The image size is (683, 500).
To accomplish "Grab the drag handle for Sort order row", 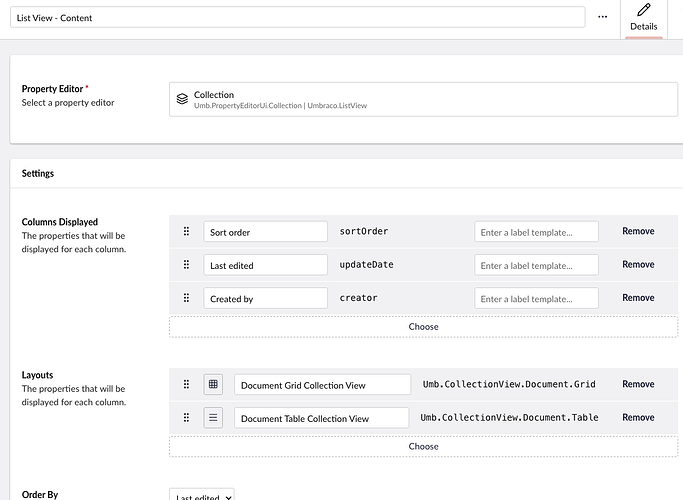I will click(186, 231).
